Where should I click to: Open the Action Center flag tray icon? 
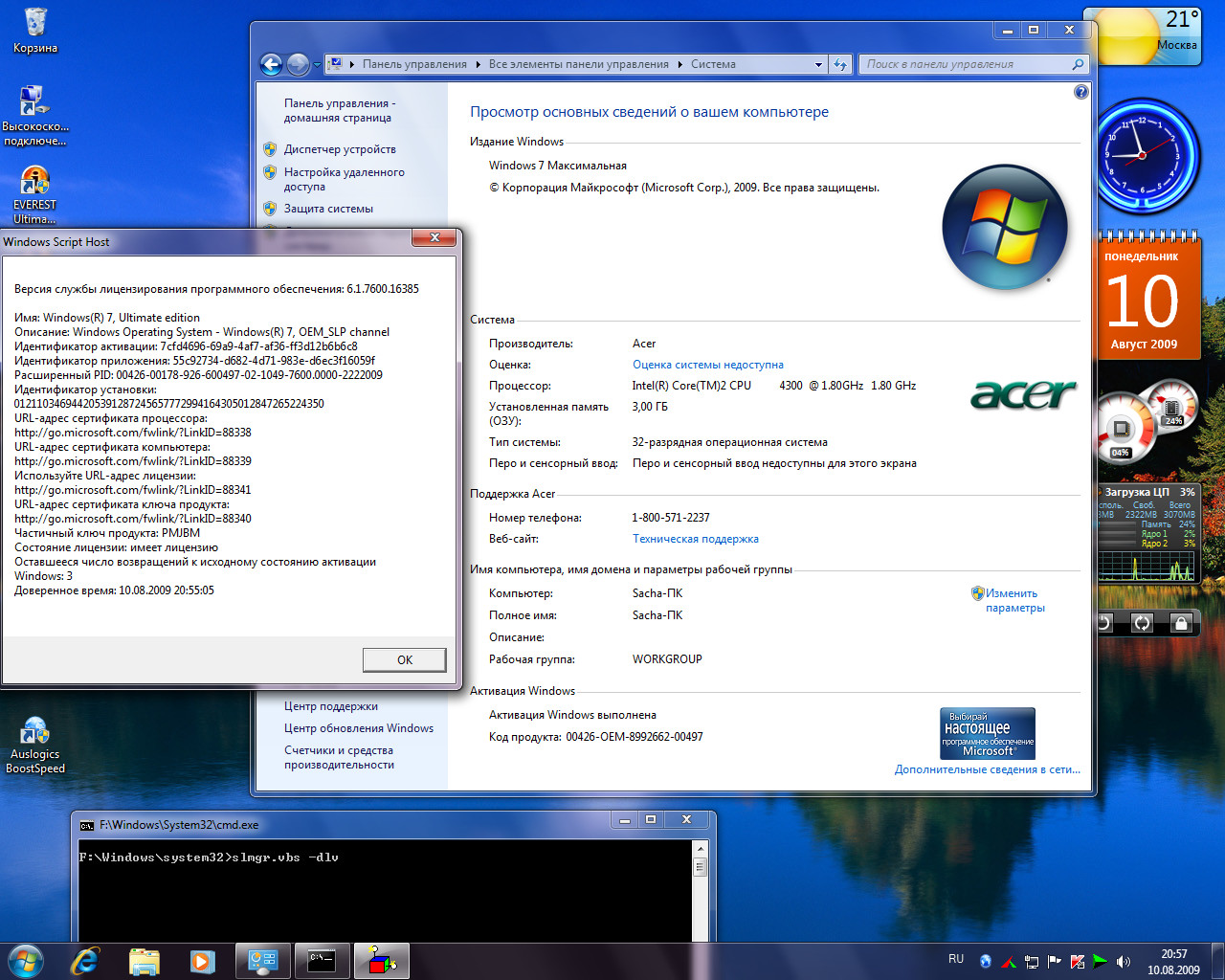tap(1055, 961)
